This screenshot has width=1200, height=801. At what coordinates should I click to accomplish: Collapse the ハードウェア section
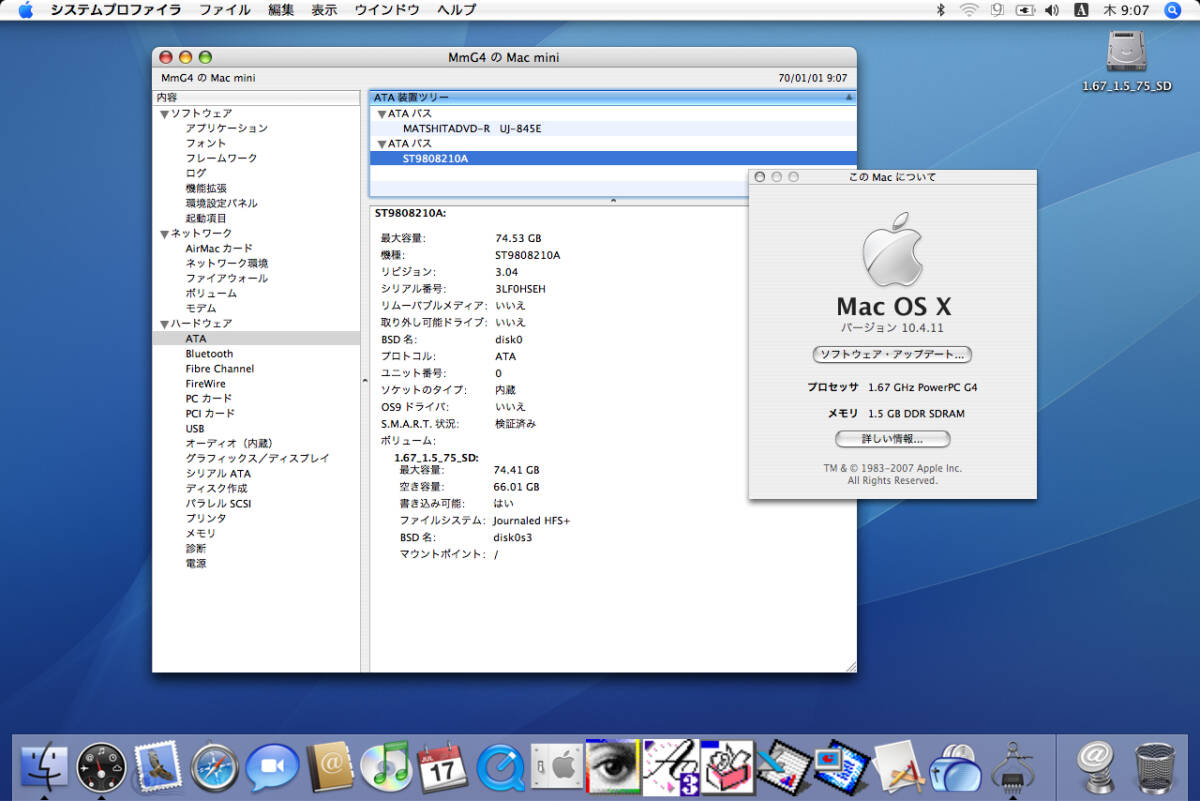tap(163, 324)
